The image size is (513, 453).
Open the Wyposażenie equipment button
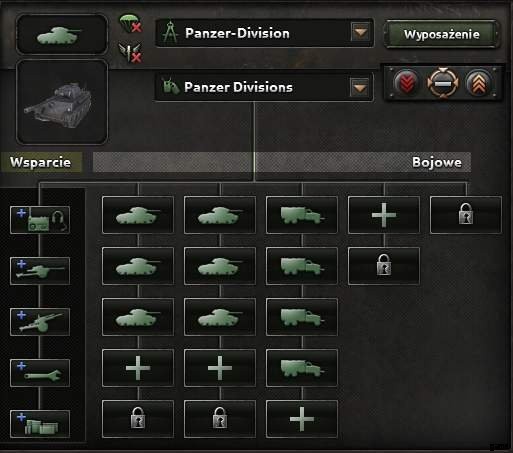(442, 34)
